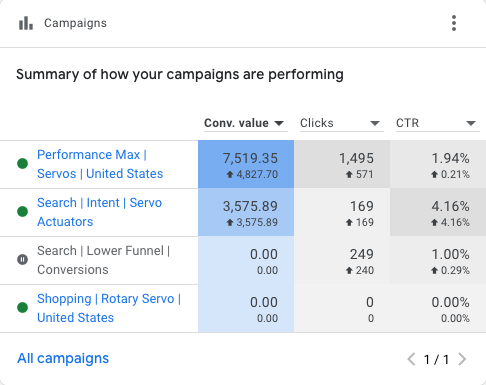Click conversion value cell for Shopping Rotary Servo
486x385 pixels.
pyautogui.click(x=246, y=308)
